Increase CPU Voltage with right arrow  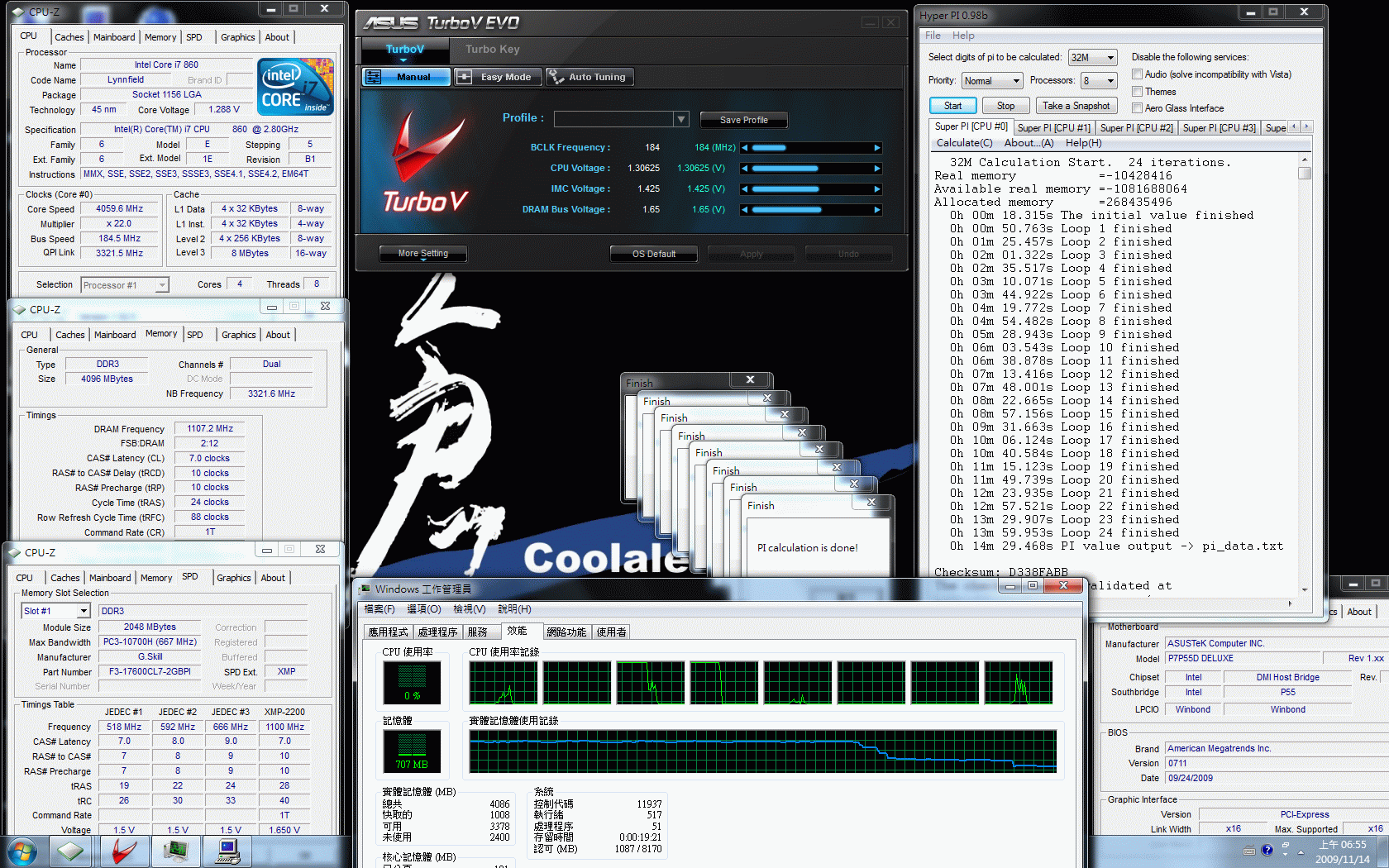click(x=877, y=169)
